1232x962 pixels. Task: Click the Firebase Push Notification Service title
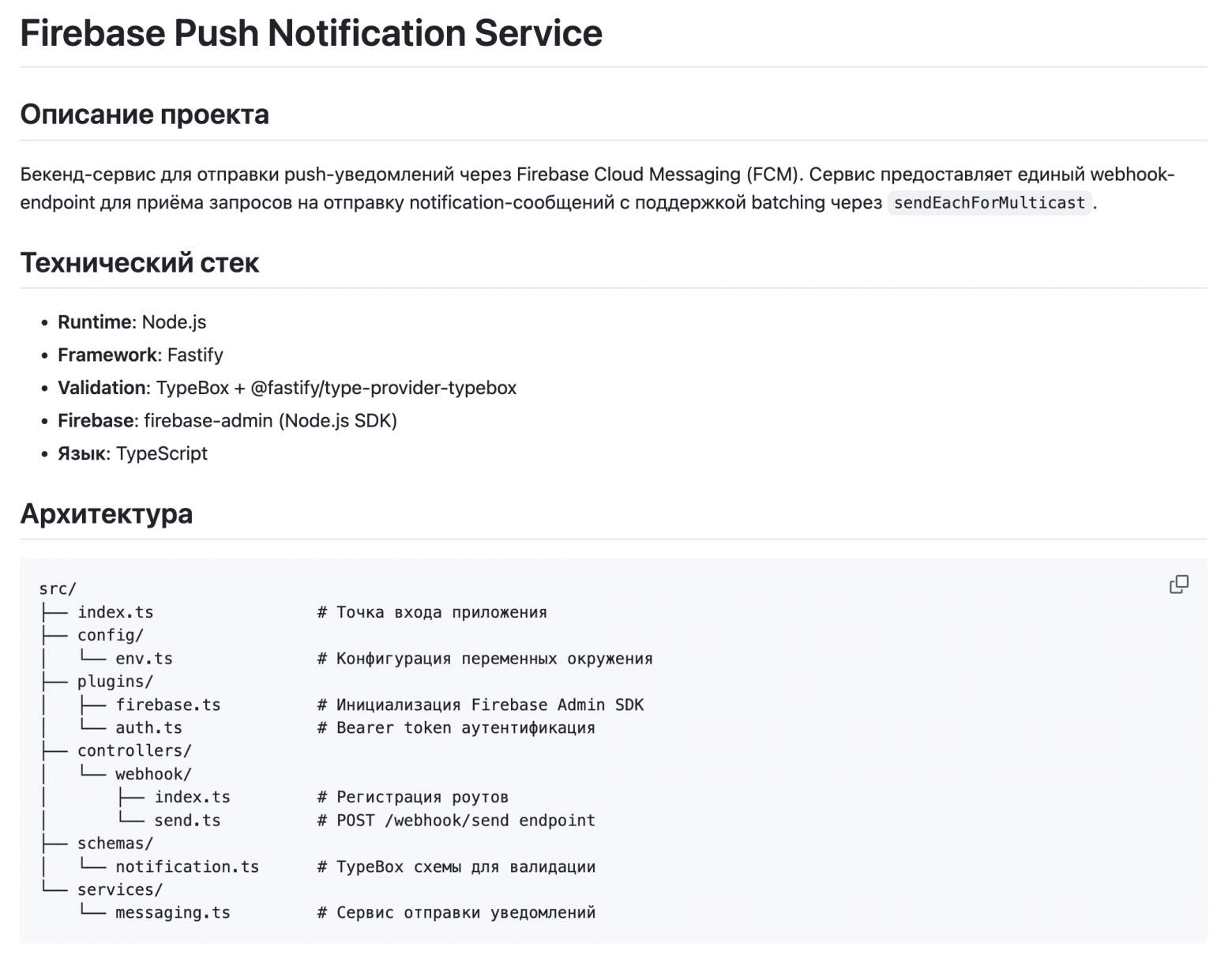(310, 33)
